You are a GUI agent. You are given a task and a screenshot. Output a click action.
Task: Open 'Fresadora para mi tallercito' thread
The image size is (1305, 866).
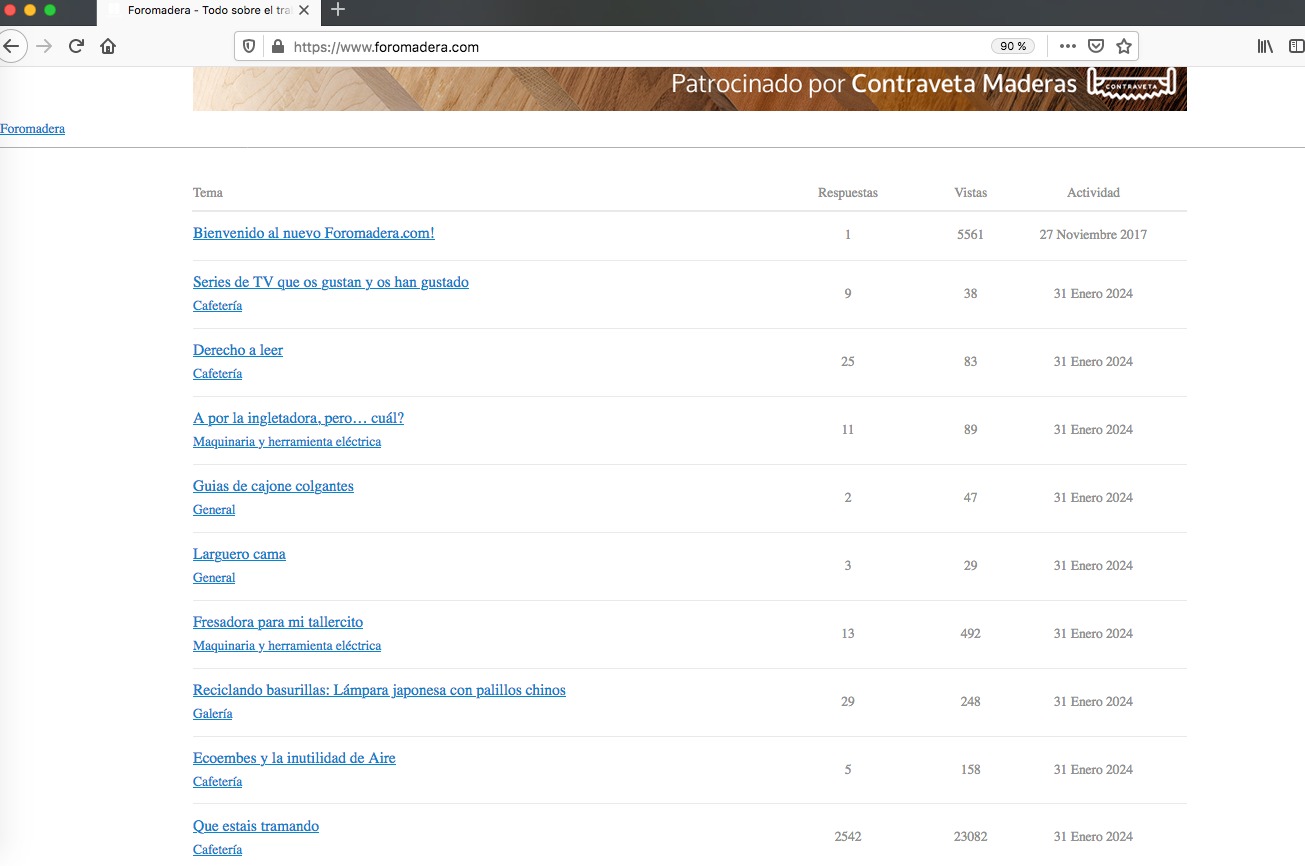[278, 622]
